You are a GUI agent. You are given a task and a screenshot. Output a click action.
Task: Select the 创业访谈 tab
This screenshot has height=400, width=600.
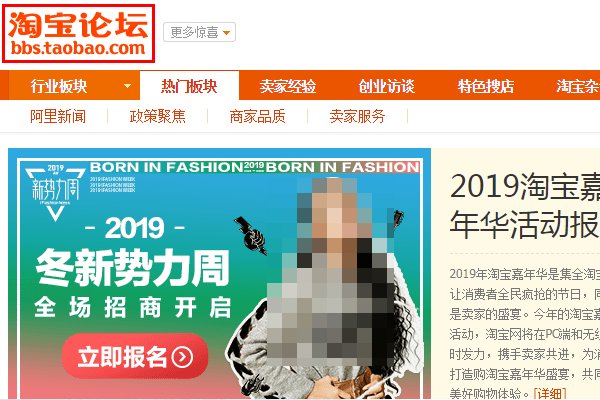[386, 86]
